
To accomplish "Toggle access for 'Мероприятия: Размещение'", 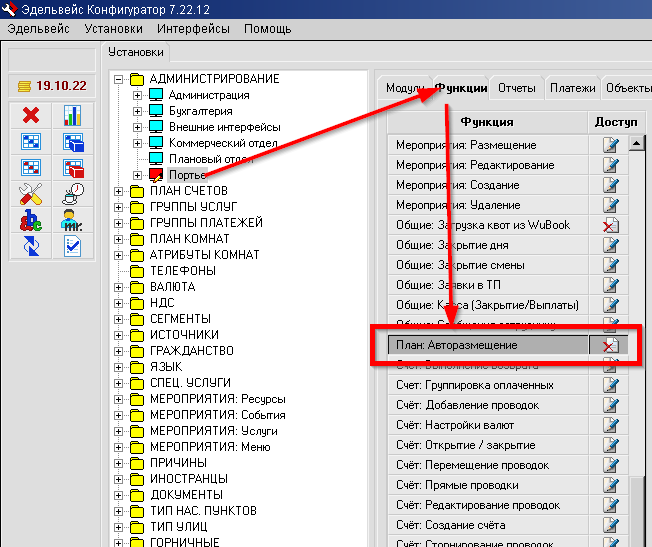I will click(x=610, y=145).
